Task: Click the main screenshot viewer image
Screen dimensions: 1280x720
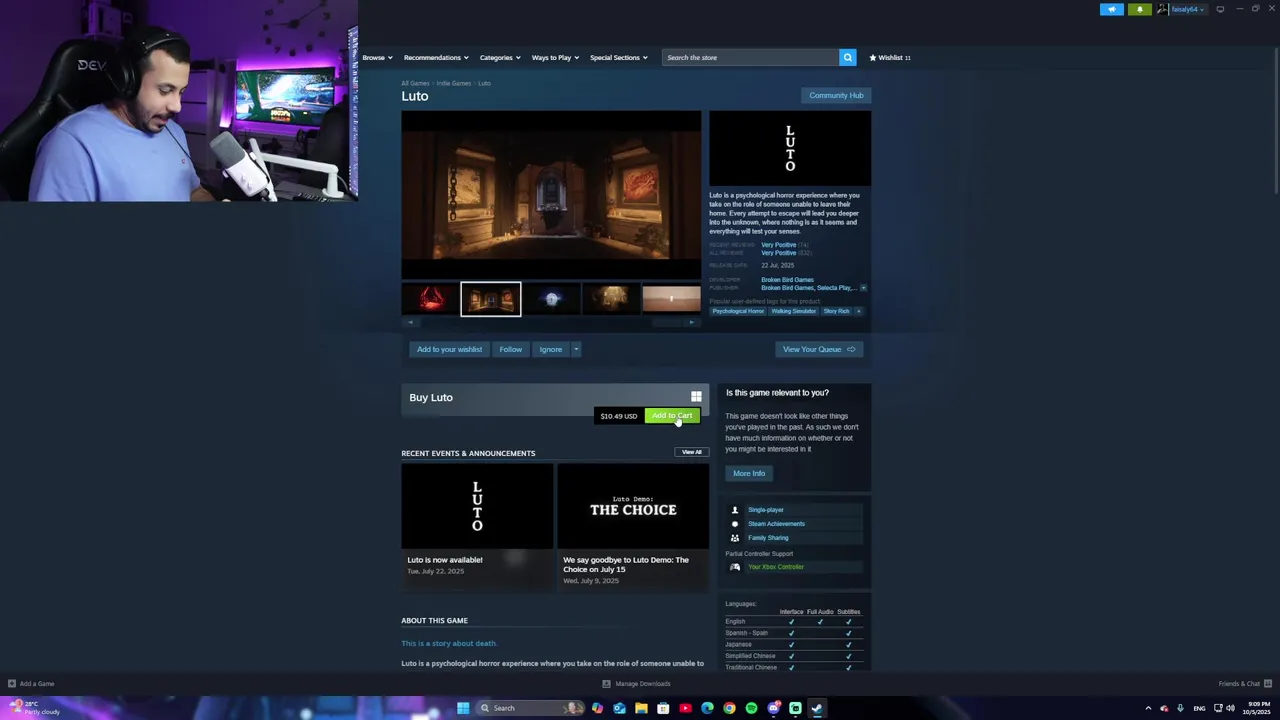Action: click(x=551, y=195)
